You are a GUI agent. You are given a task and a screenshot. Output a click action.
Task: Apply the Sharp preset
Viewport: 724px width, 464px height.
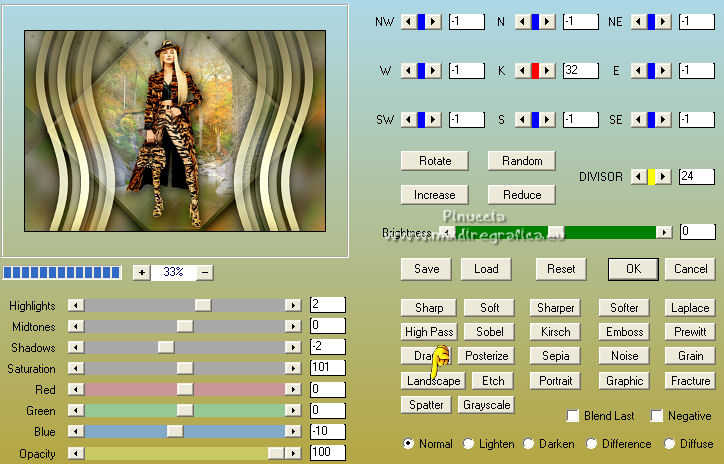tap(429, 307)
